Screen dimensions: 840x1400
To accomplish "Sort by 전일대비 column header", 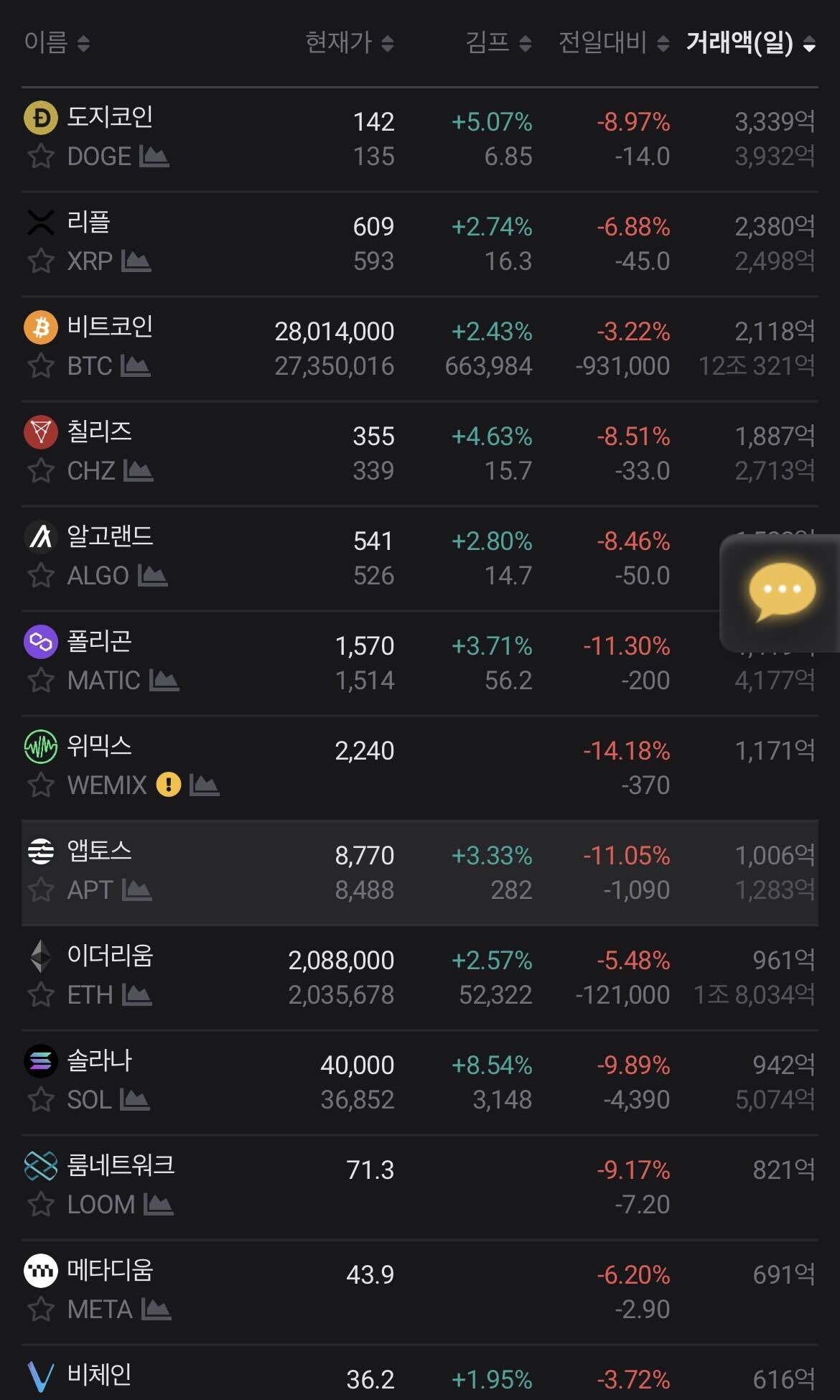I will pyautogui.click(x=613, y=43).
